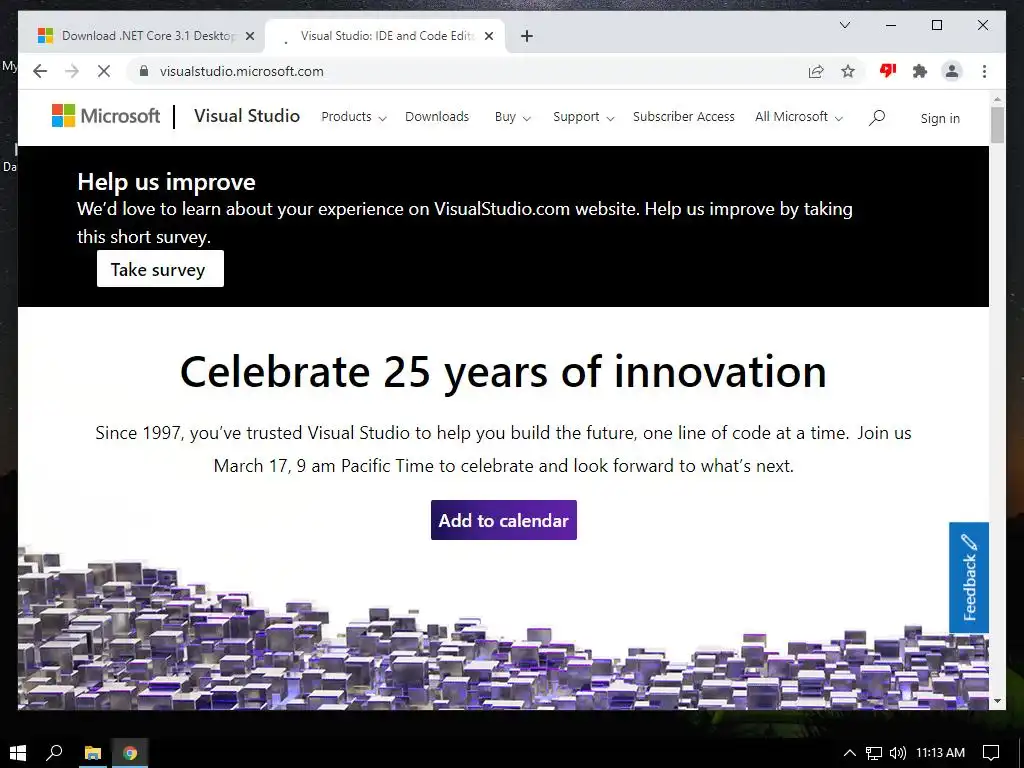The height and width of the screenshot is (768, 1024).
Task: Click the 11:13 AM taskbar clock
Action: 940,752
